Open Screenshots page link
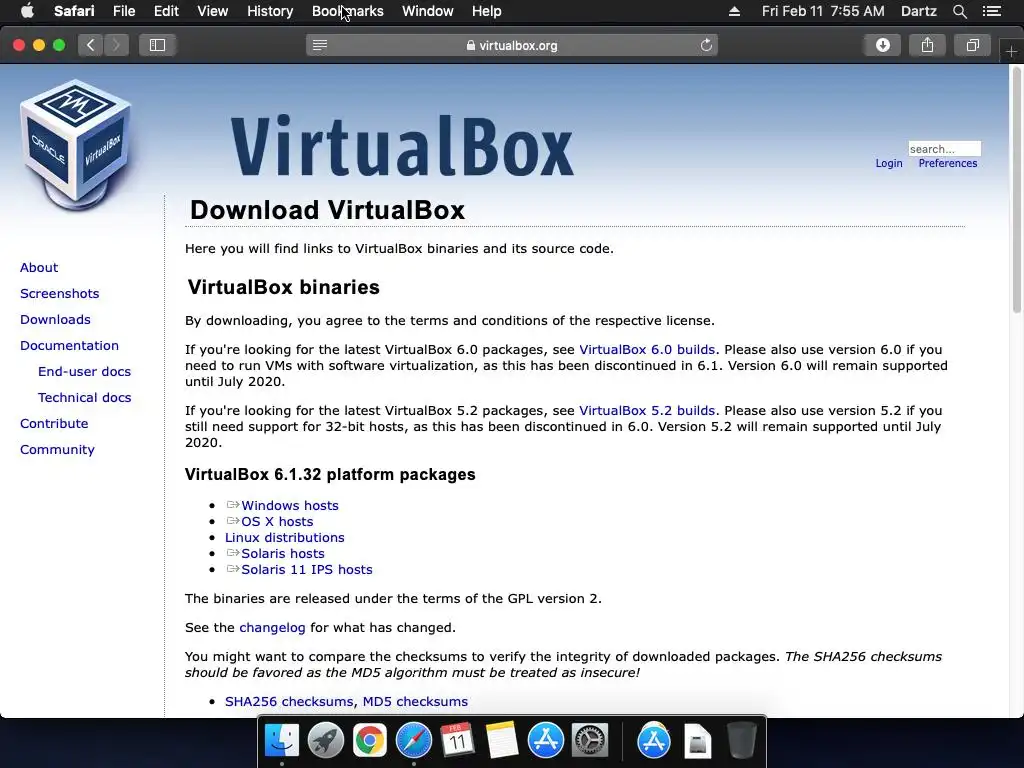Screen dimensions: 1024x768 [x=59, y=293]
